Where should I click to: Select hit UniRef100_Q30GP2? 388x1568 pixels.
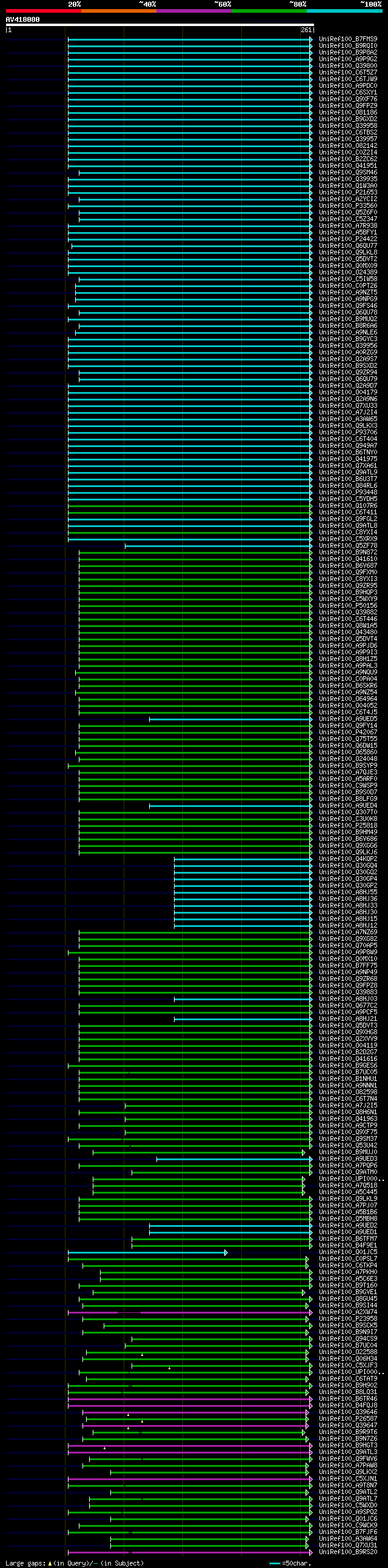coord(348,886)
